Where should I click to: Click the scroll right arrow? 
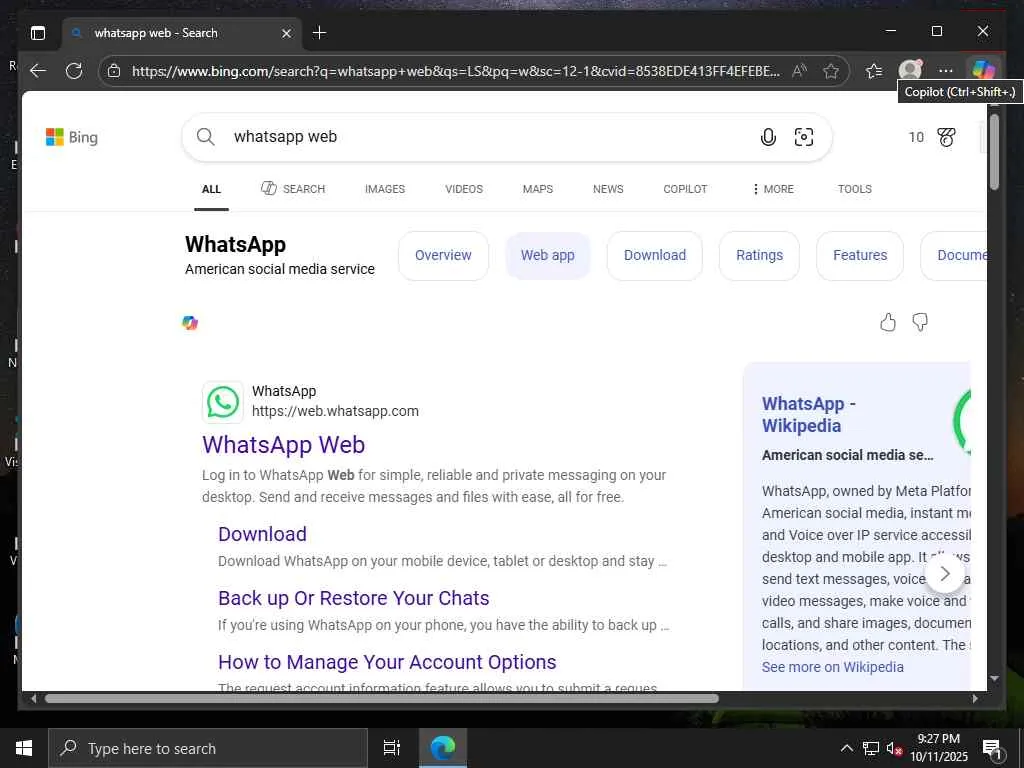[x=975, y=698]
